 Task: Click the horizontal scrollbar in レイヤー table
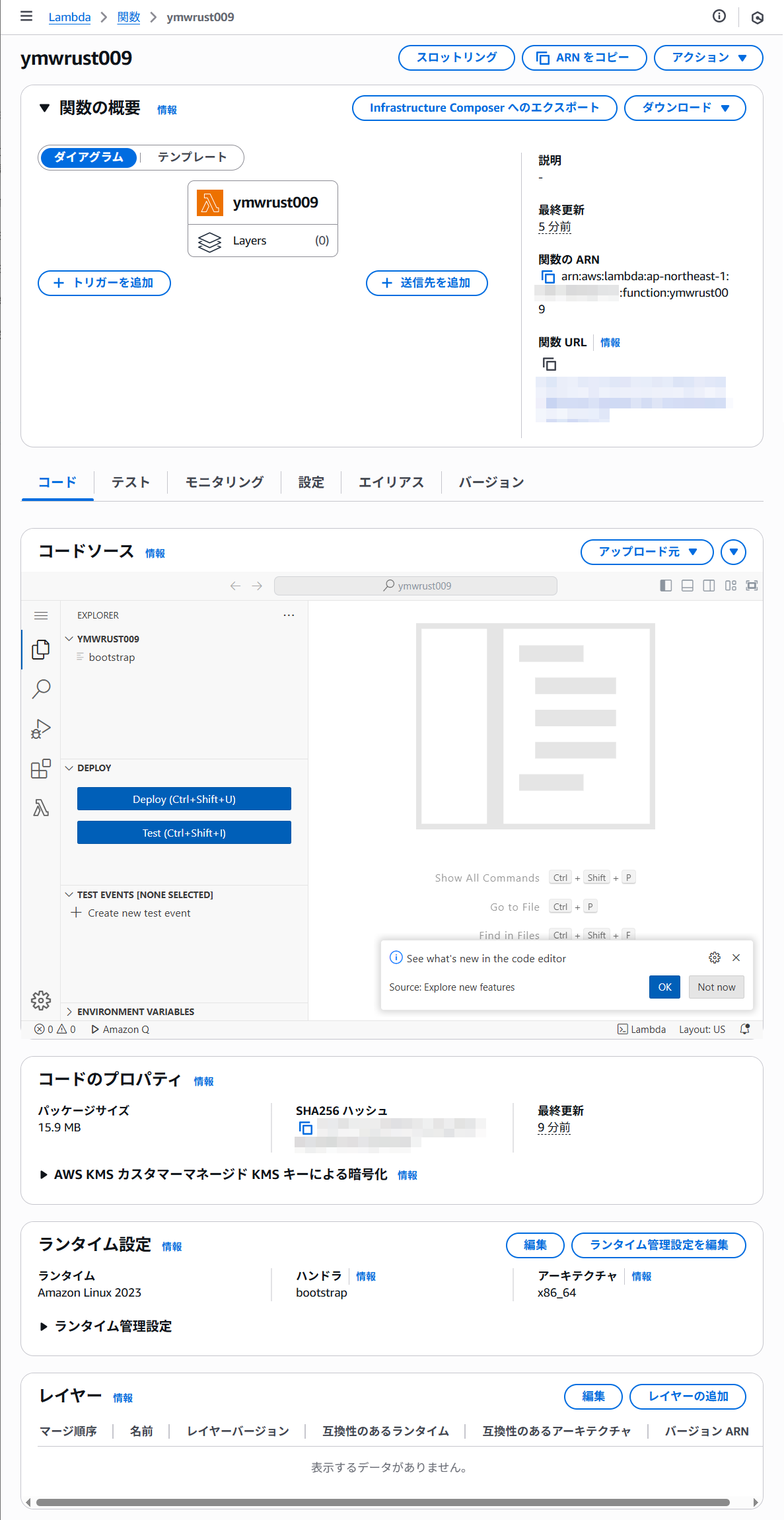(x=383, y=1502)
